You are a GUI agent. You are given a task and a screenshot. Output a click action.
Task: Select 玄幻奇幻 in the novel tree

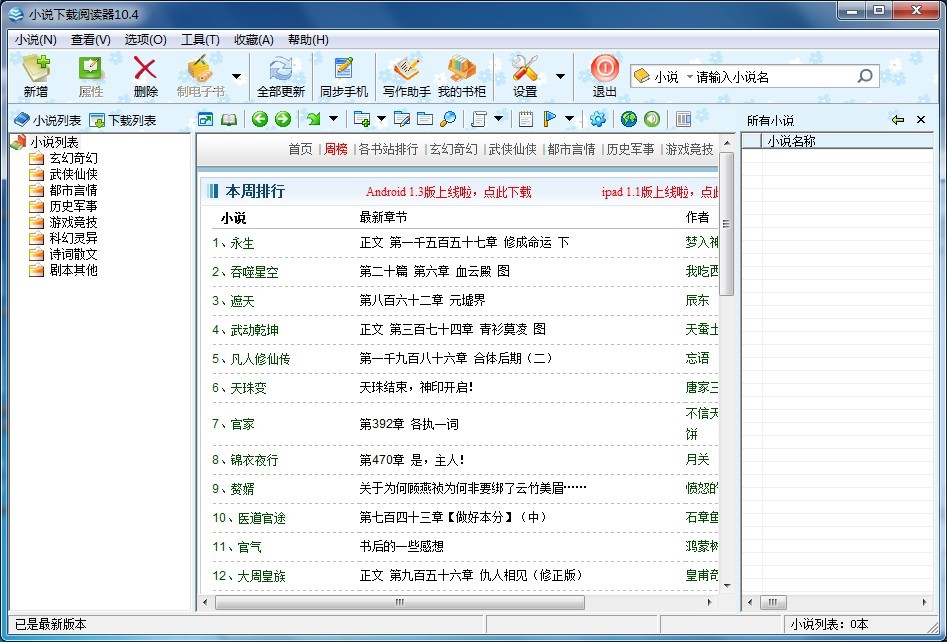pos(73,158)
